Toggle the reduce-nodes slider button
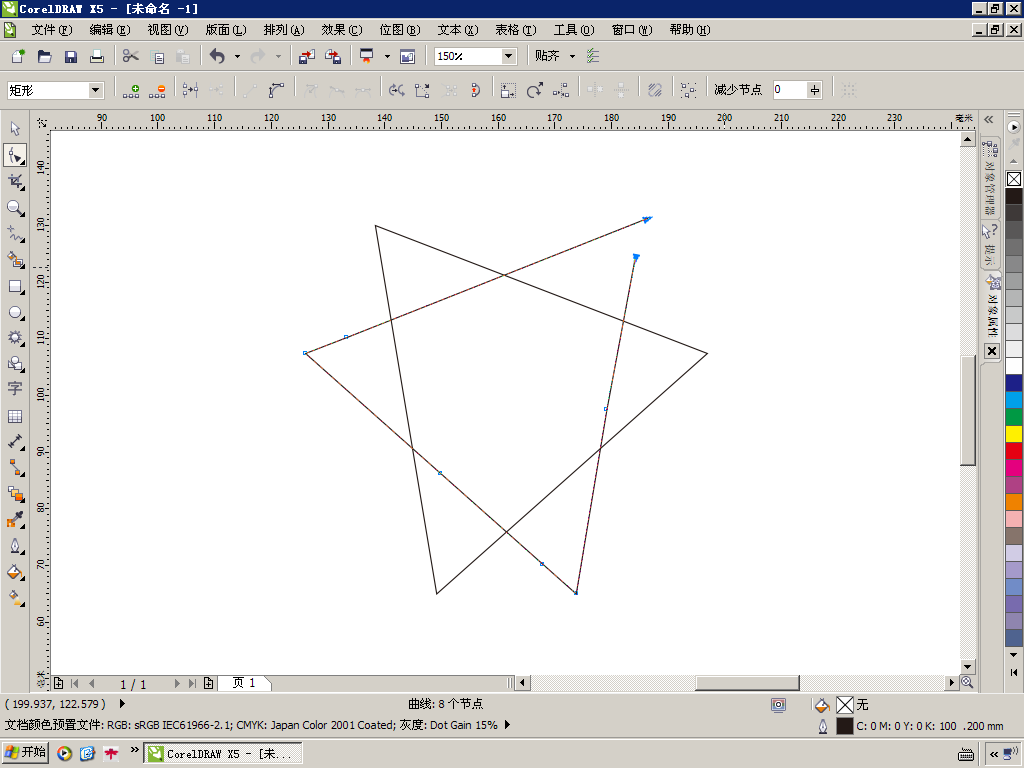The height and width of the screenshot is (768, 1024). pos(814,90)
